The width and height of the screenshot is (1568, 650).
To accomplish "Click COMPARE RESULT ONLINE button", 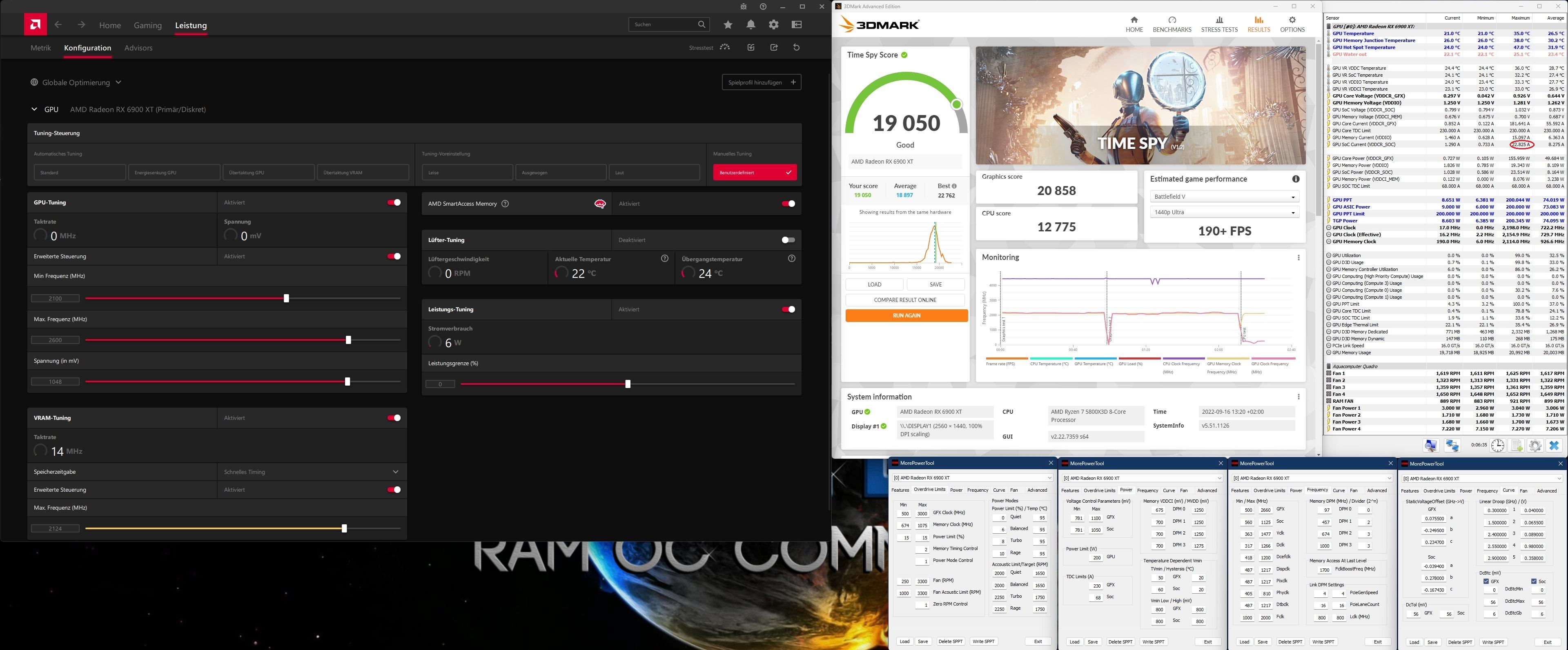I will [x=904, y=300].
